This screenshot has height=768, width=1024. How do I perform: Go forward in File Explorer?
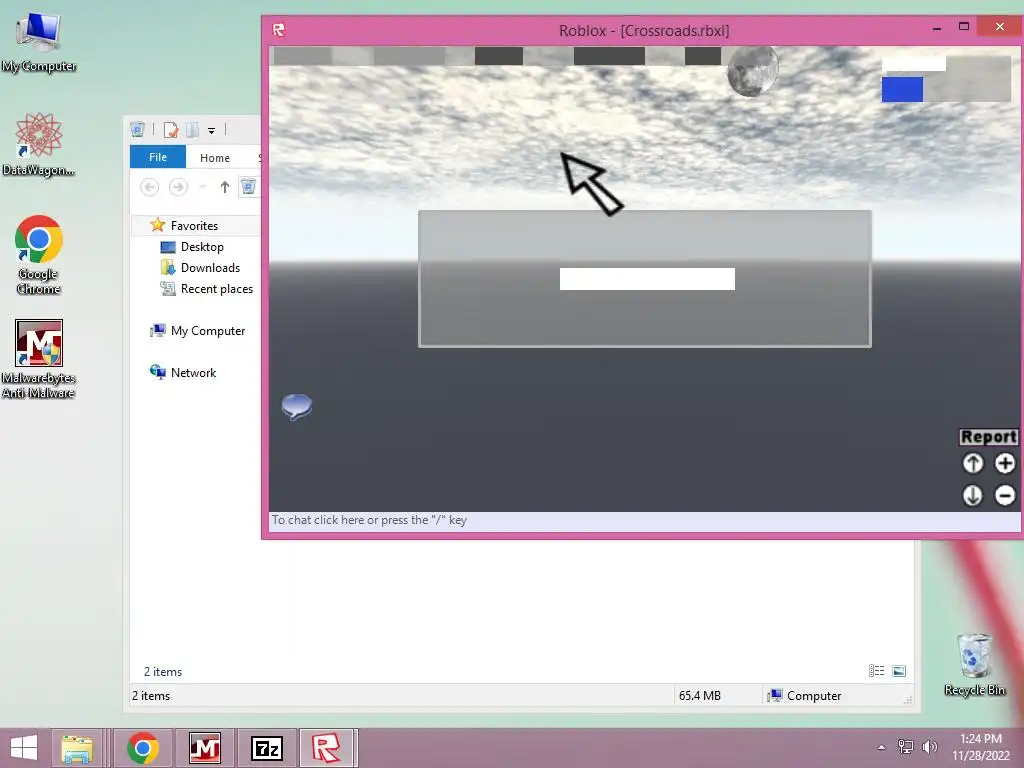coord(178,187)
